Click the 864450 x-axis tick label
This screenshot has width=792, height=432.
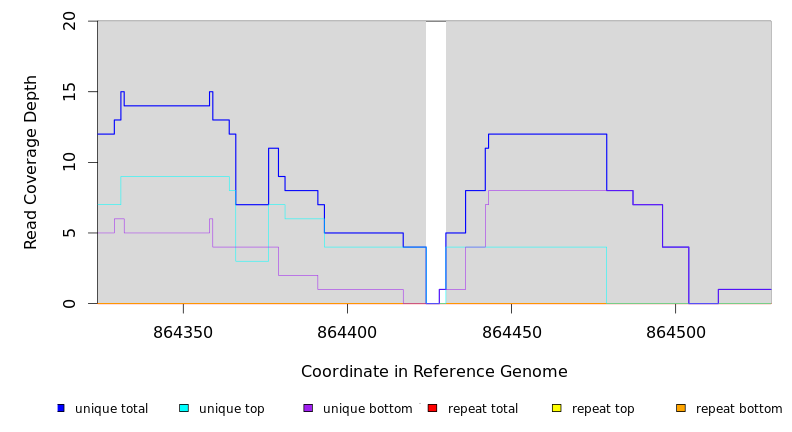click(x=511, y=331)
